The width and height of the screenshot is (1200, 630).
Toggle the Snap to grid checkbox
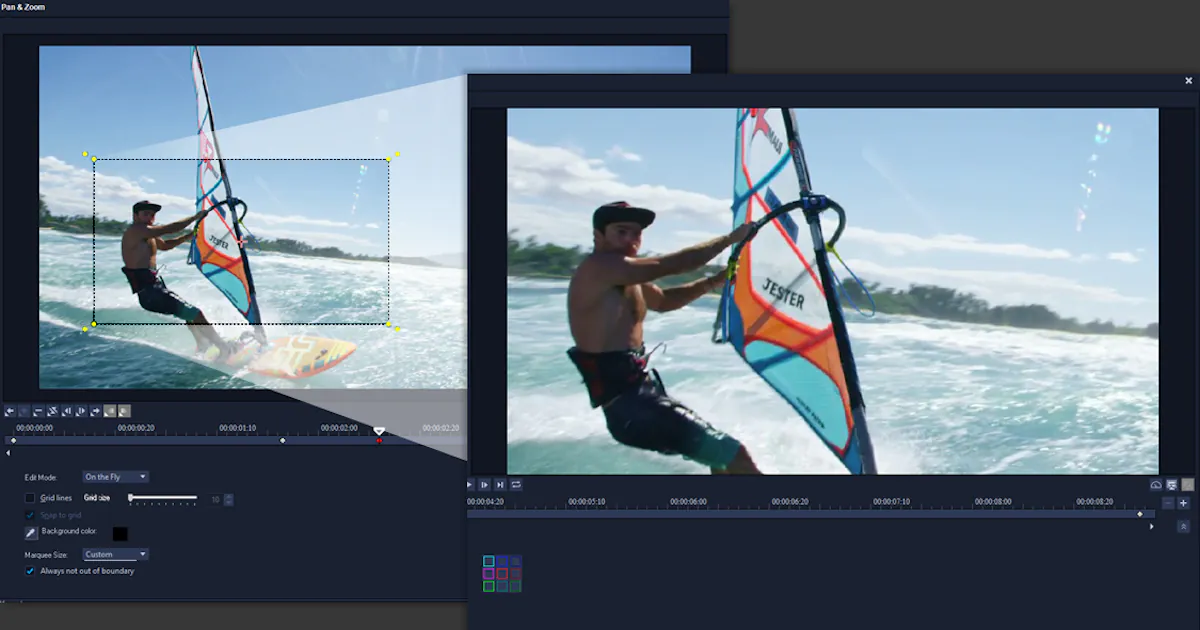pyautogui.click(x=30, y=515)
